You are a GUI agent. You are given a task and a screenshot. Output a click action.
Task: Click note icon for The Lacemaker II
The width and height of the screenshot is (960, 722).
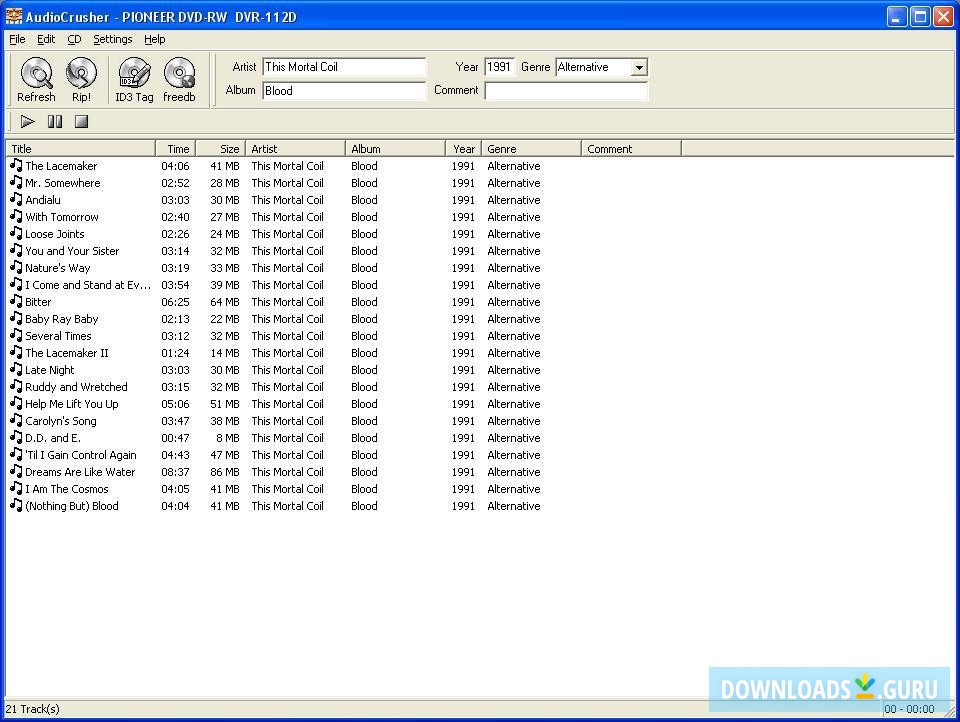pyautogui.click(x=16, y=352)
